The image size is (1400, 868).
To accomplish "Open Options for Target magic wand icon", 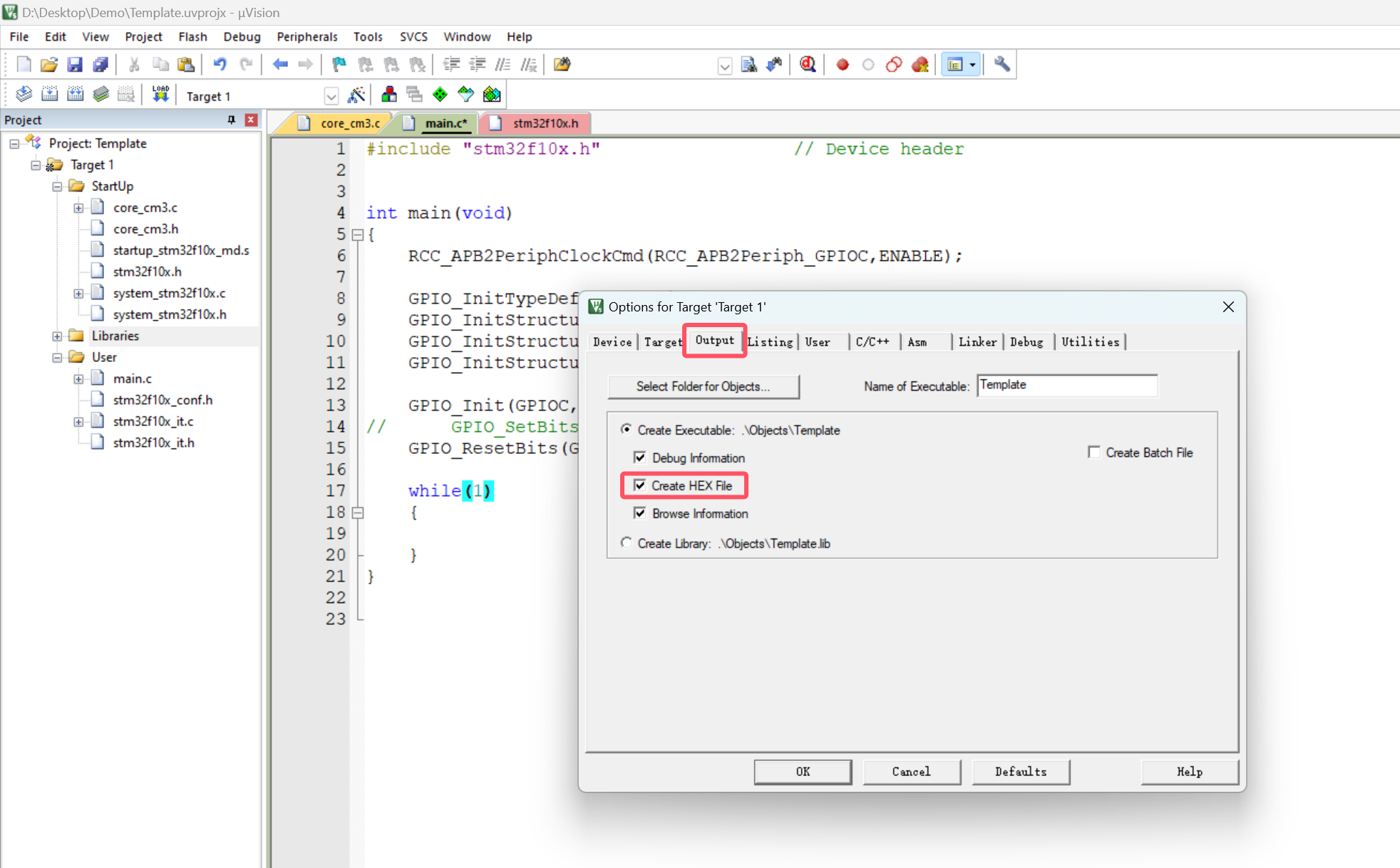I will click(356, 95).
